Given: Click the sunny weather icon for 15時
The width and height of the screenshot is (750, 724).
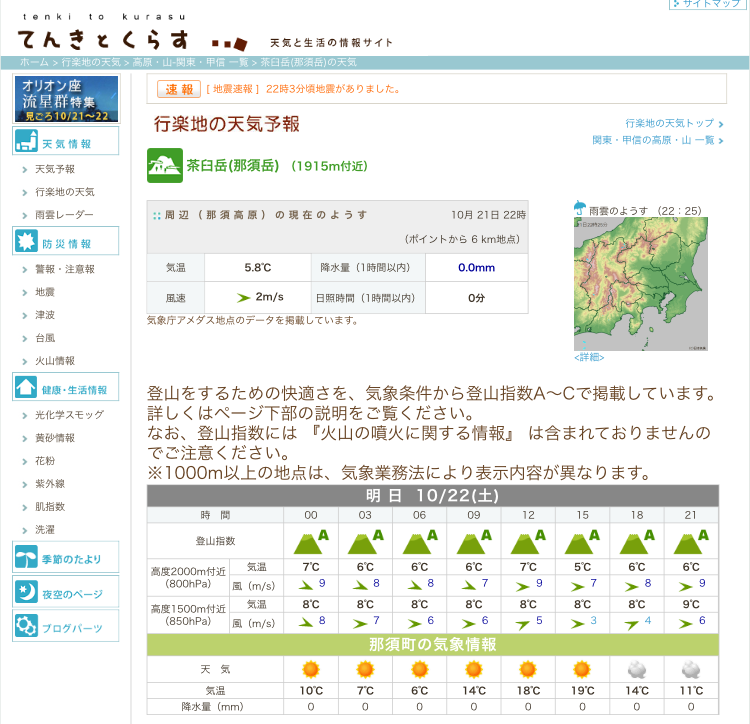Looking at the screenshot, I should (x=582, y=669).
